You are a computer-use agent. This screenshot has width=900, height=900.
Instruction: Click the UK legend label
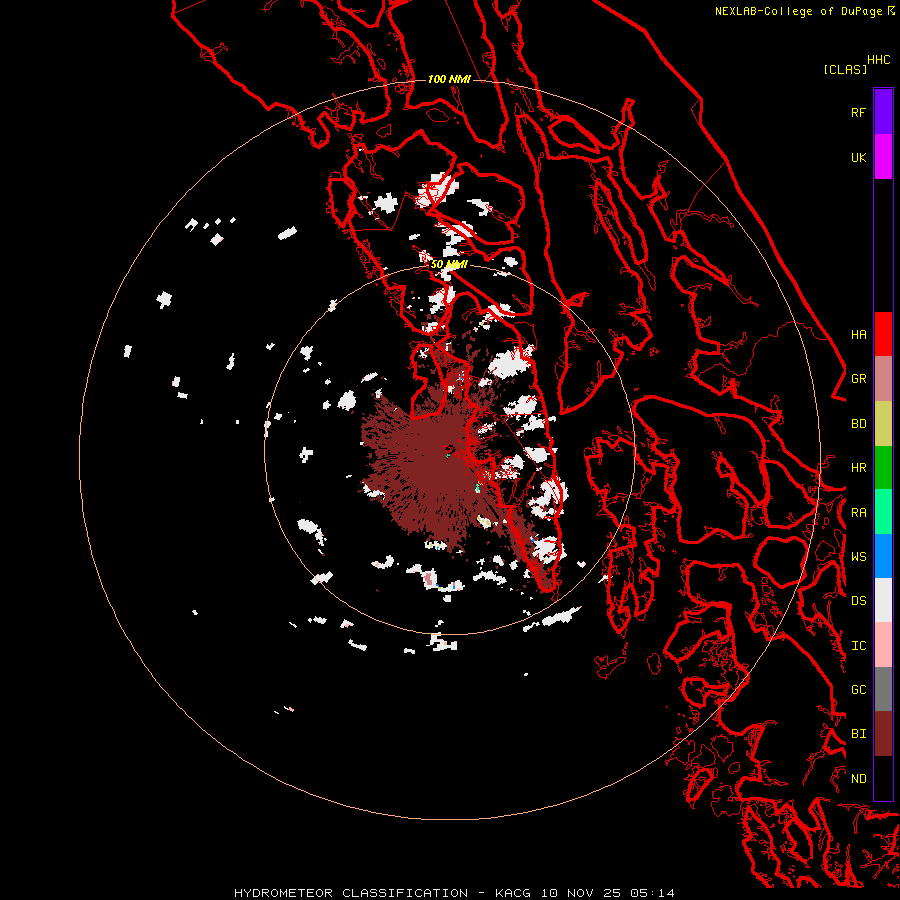point(858,157)
